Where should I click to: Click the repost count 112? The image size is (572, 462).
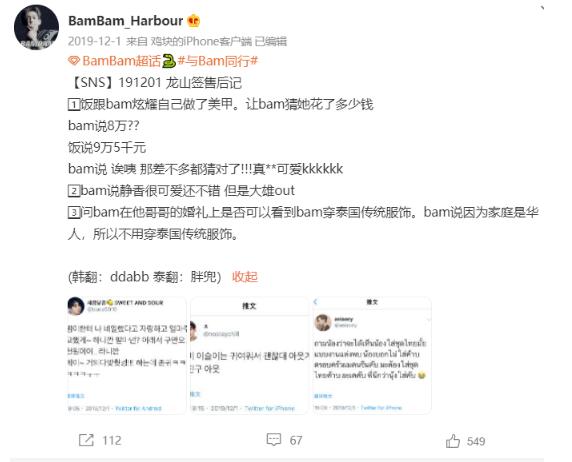click(112, 440)
